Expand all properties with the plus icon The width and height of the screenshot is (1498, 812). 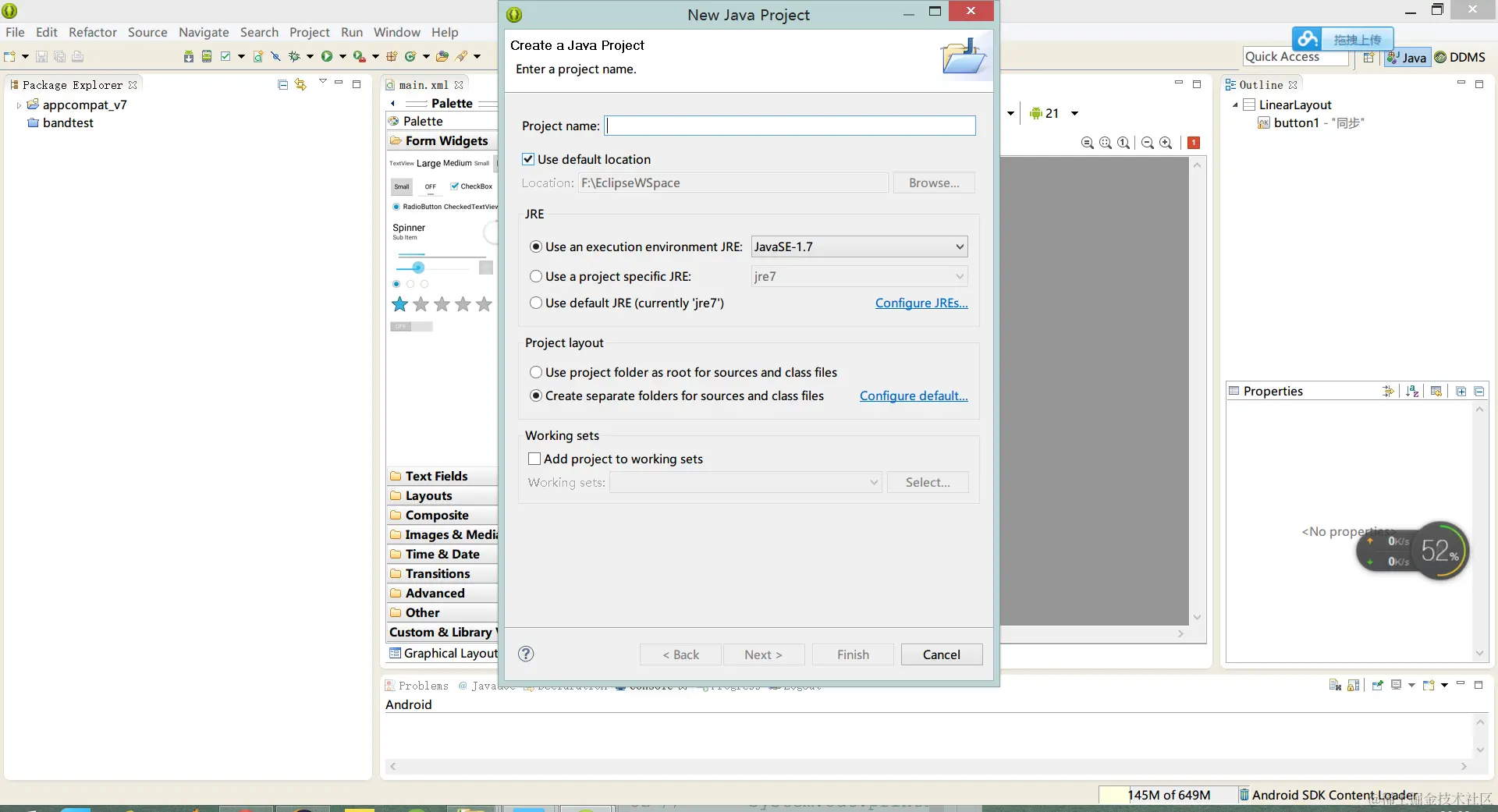(x=1461, y=391)
